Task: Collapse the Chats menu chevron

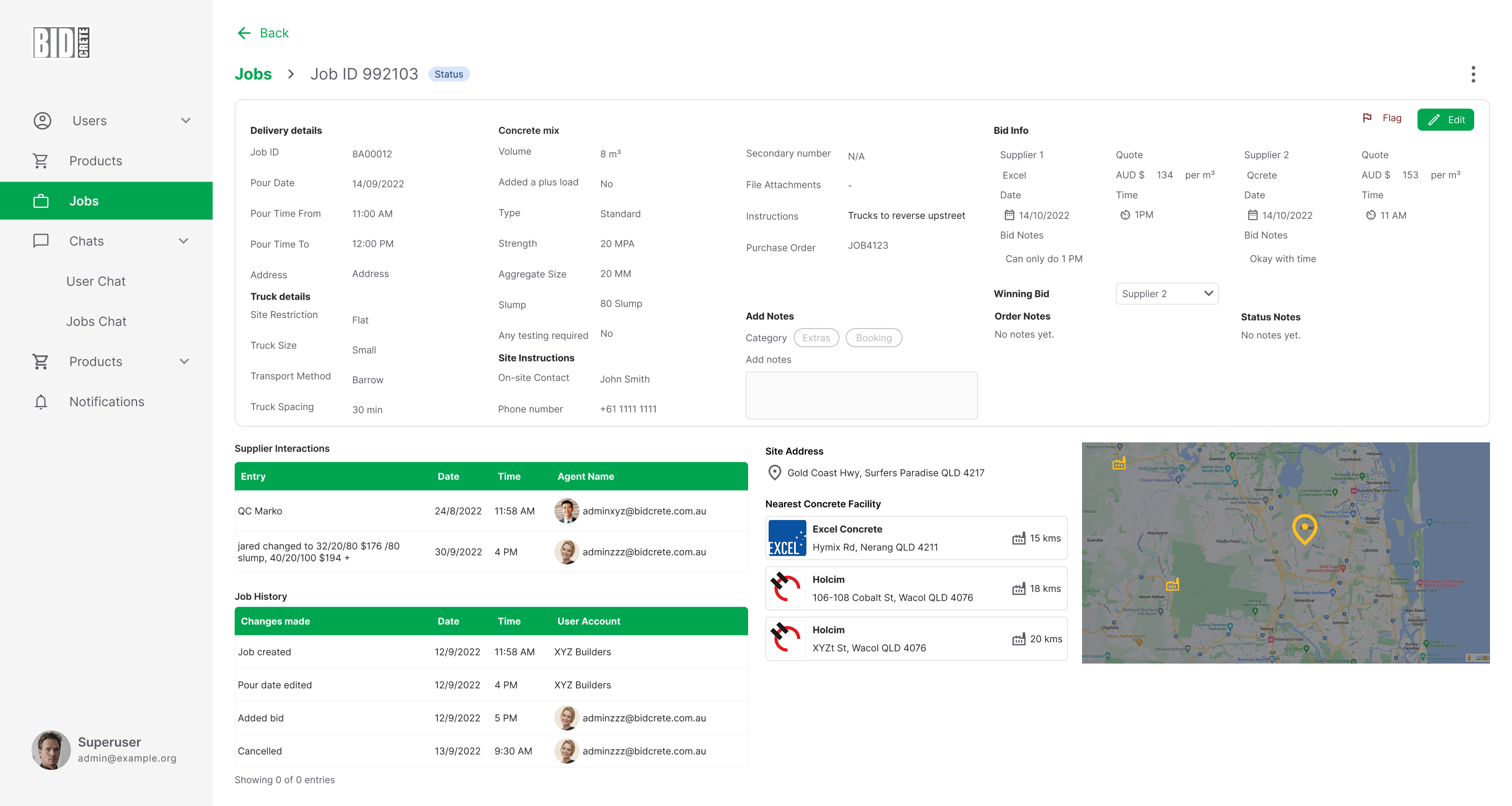Action: click(184, 240)
